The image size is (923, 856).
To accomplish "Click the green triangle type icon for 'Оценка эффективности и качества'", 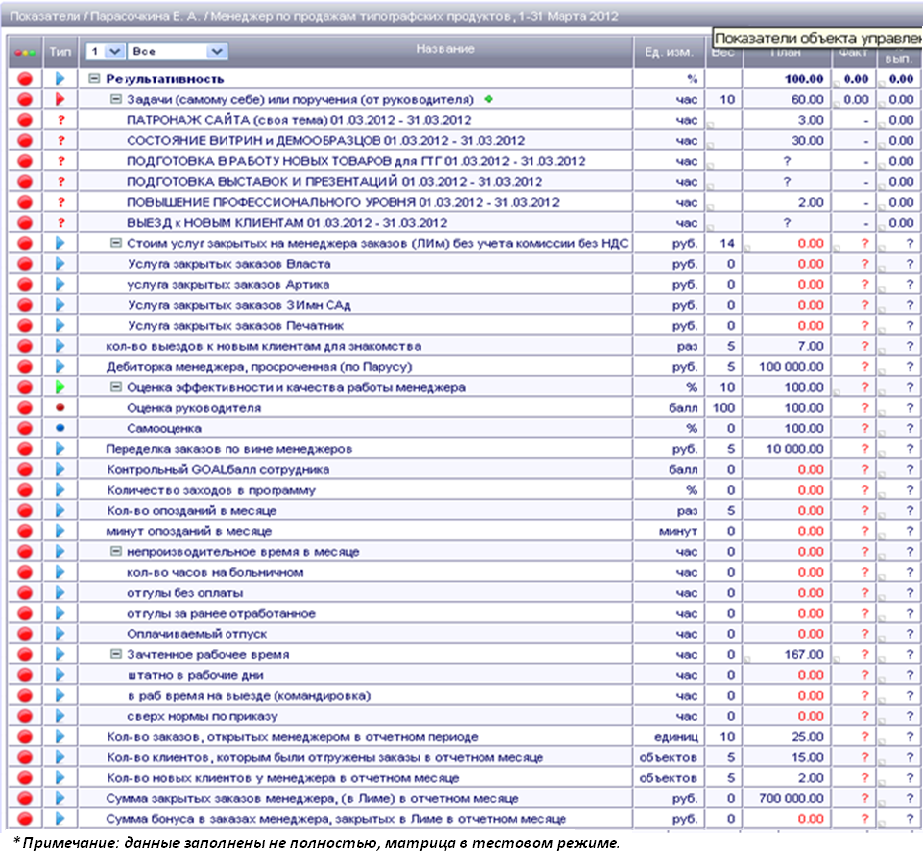I will pos(60,387).
